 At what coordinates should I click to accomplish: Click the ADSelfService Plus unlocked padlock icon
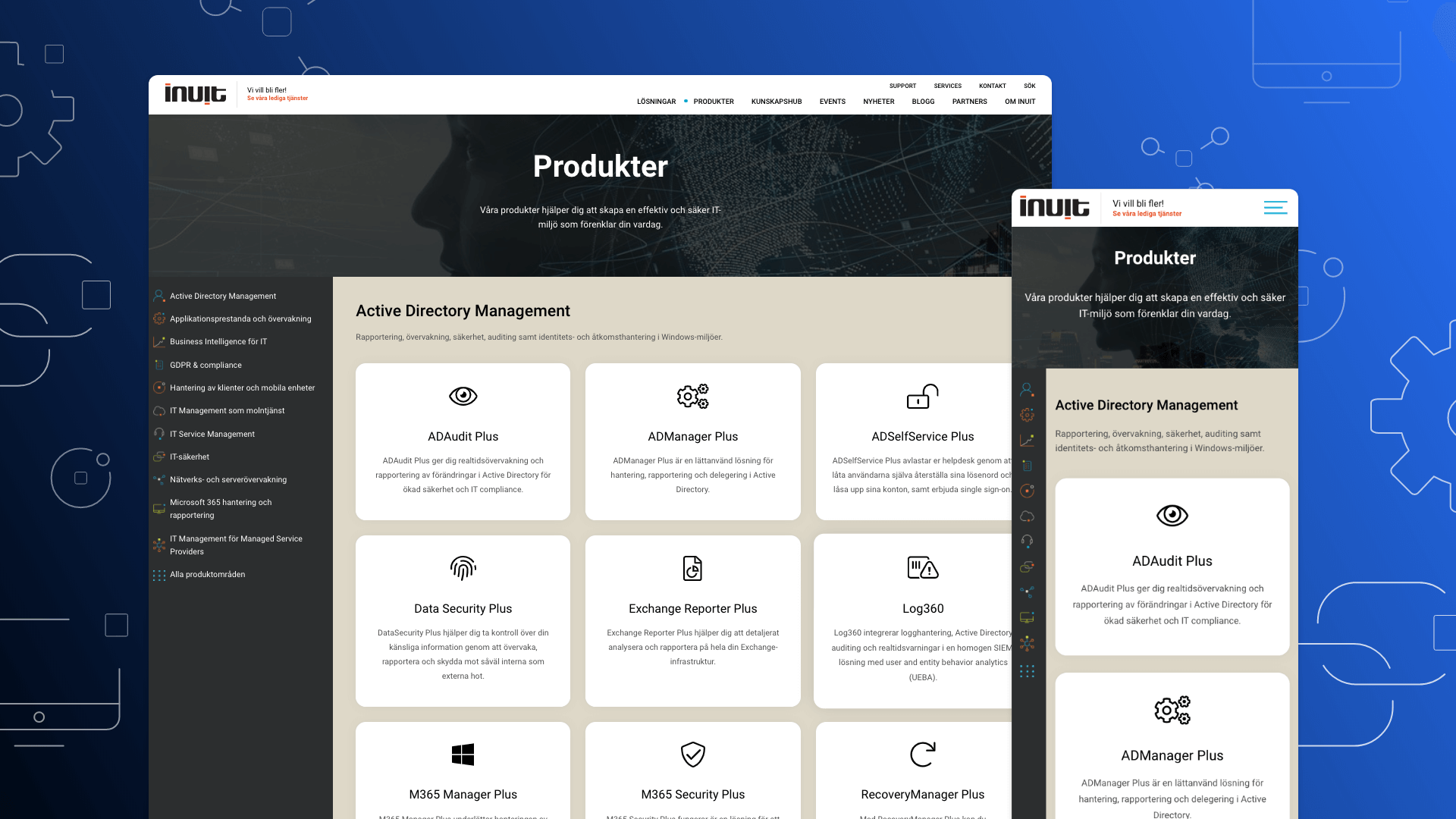click(x=922, y=396)
